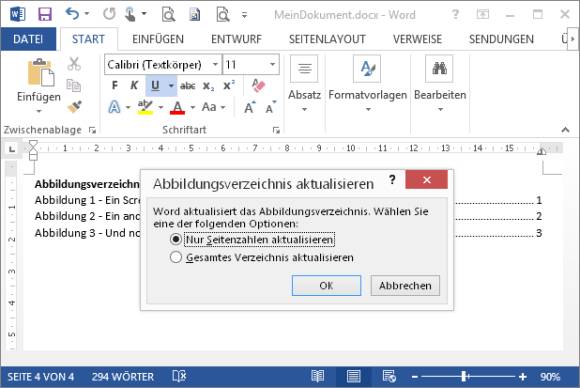This screenshot has width=580, height=388.
Task: Open the EINFÜGEN ribbon tab
Action: (x=158, y=39)
